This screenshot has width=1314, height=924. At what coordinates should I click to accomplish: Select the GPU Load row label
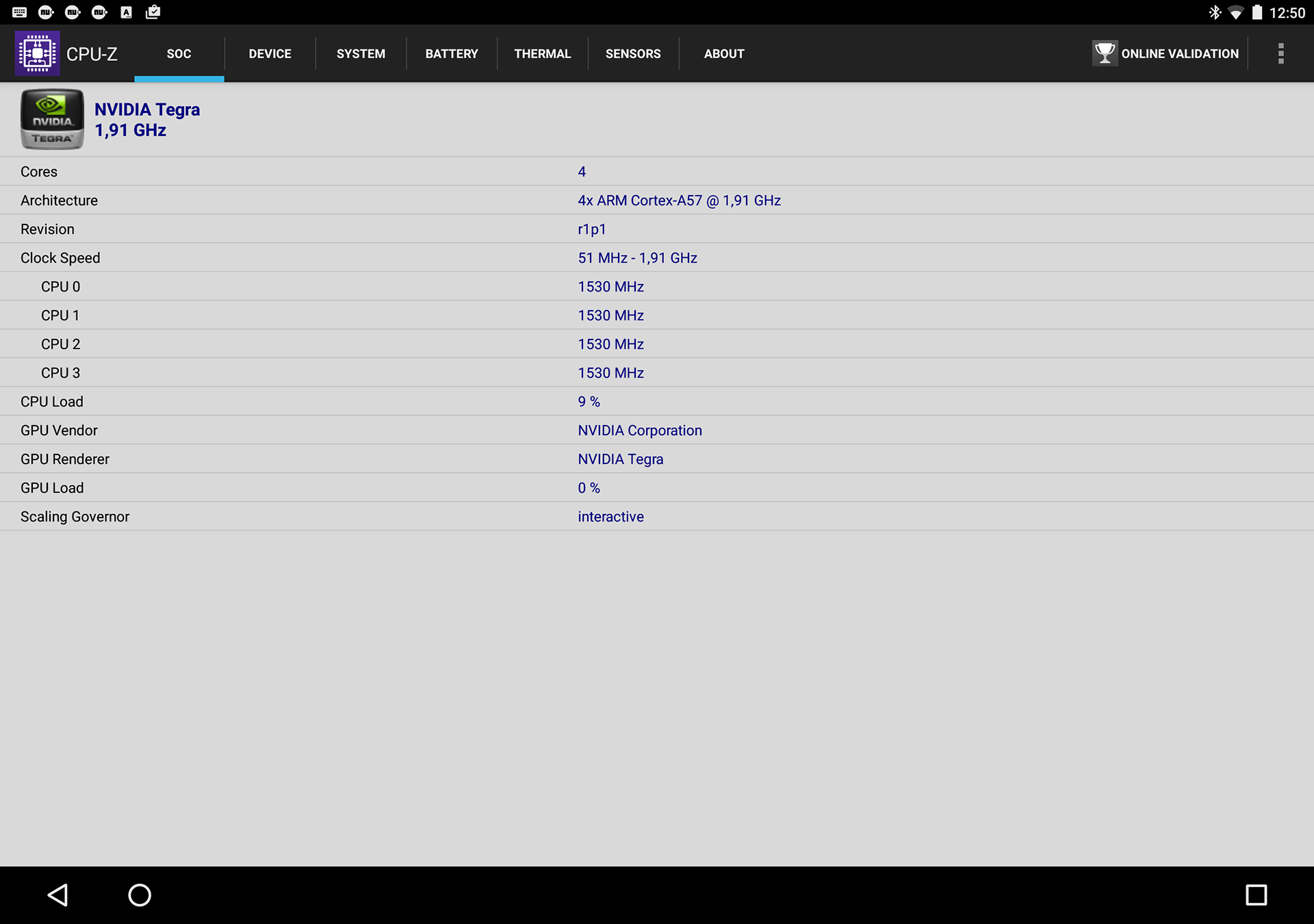(52, 488)
